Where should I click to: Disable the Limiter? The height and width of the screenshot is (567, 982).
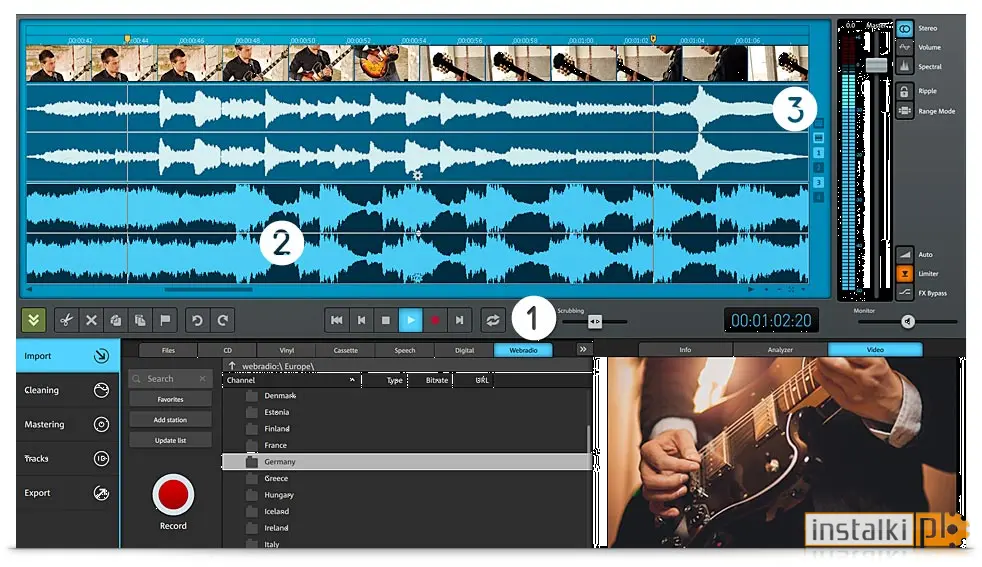point(904,274)
